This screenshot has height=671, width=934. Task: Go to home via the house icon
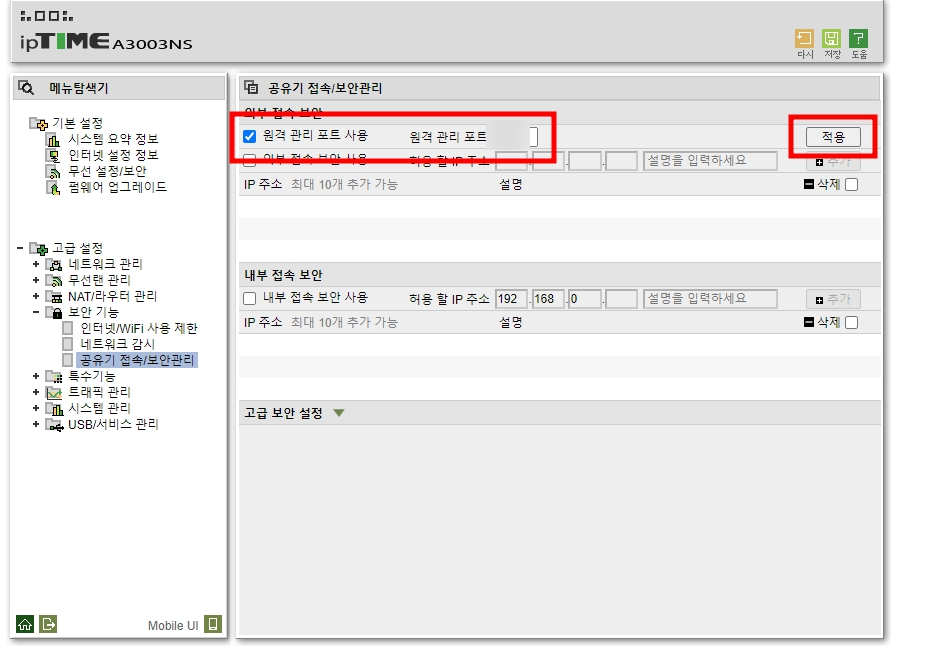25,624
